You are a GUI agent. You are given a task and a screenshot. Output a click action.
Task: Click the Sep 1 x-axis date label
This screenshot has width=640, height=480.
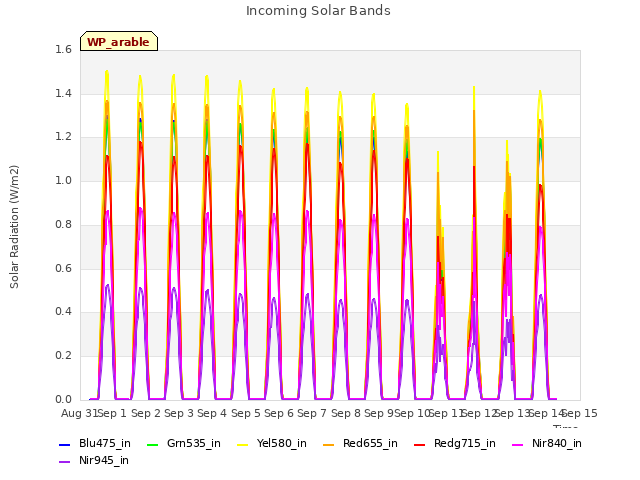tap(112, 413)
